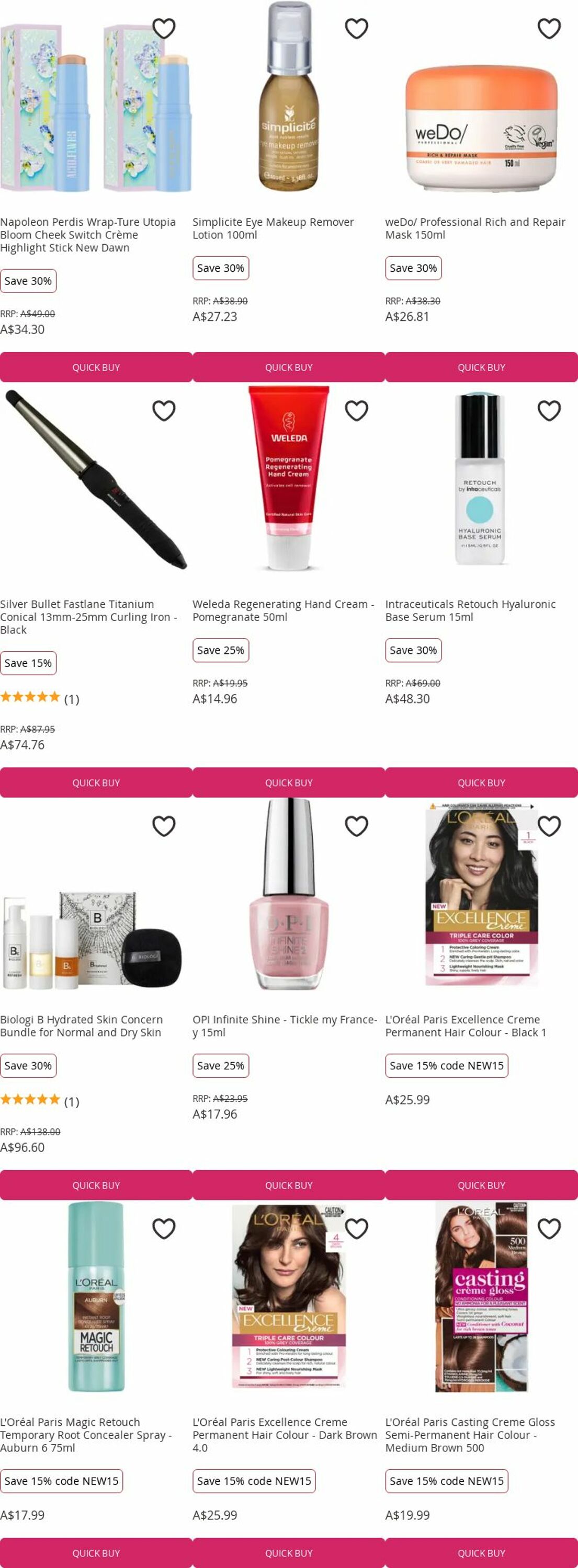Image resolution: width=578 pixels, height=1568 pixels.
Task: Toggle favorite on L'Oréal Magic Retouch spray
Action: pyautogui.click(x=164, y=1229)
